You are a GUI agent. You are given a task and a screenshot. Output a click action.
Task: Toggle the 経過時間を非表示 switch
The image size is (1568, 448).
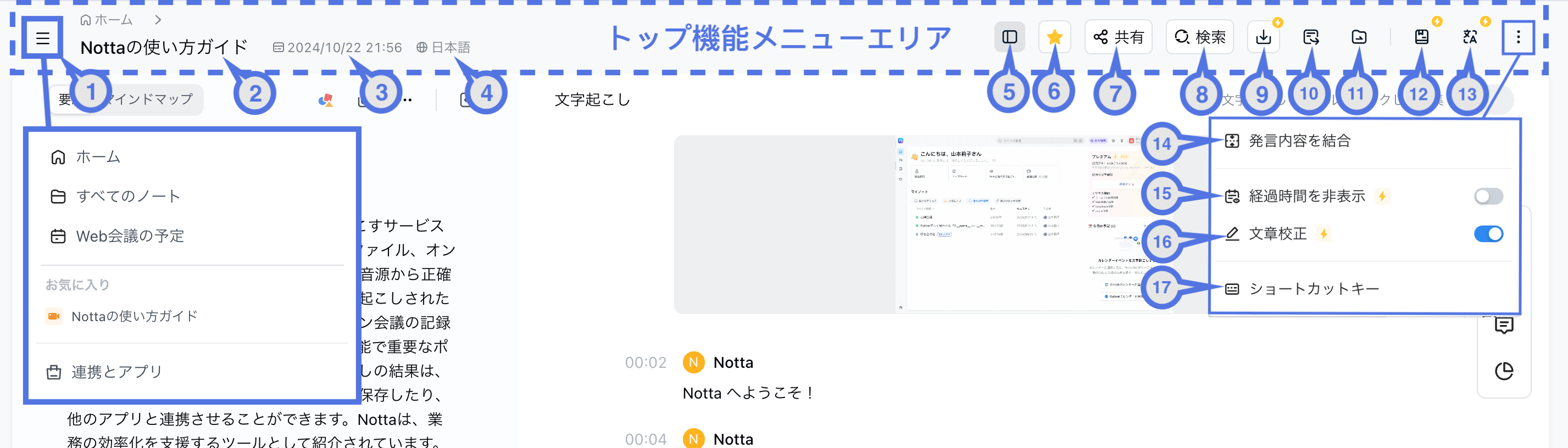(x=1488, y=197)
